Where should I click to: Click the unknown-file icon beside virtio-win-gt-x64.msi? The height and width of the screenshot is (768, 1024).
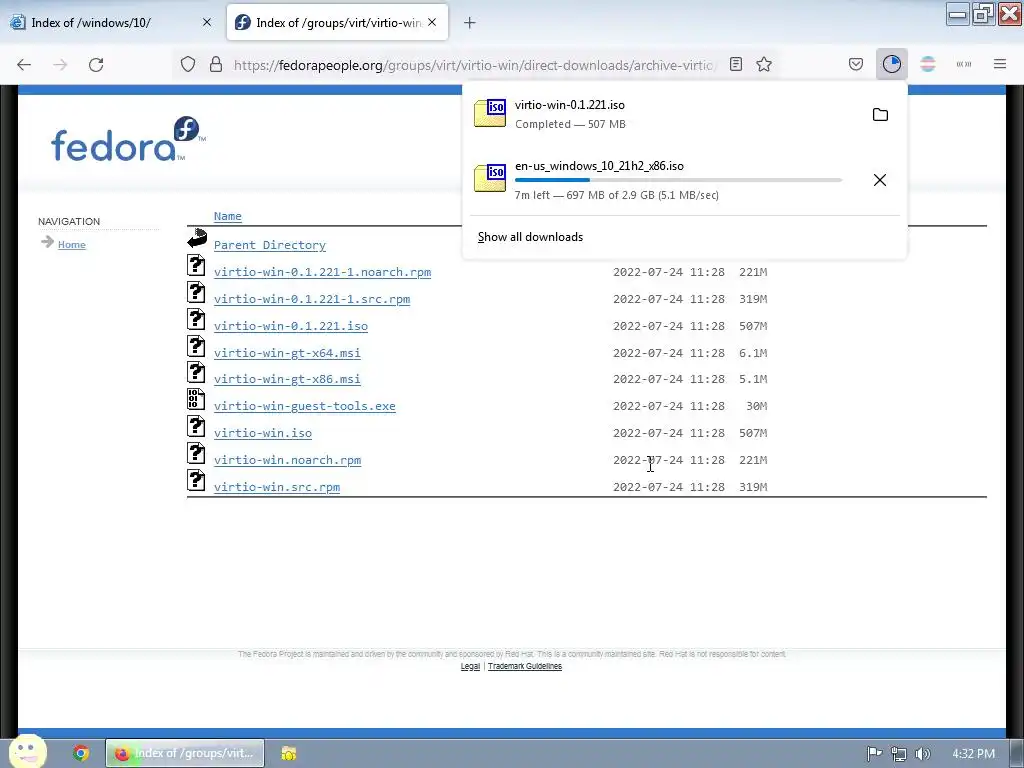tap(196, 345)
